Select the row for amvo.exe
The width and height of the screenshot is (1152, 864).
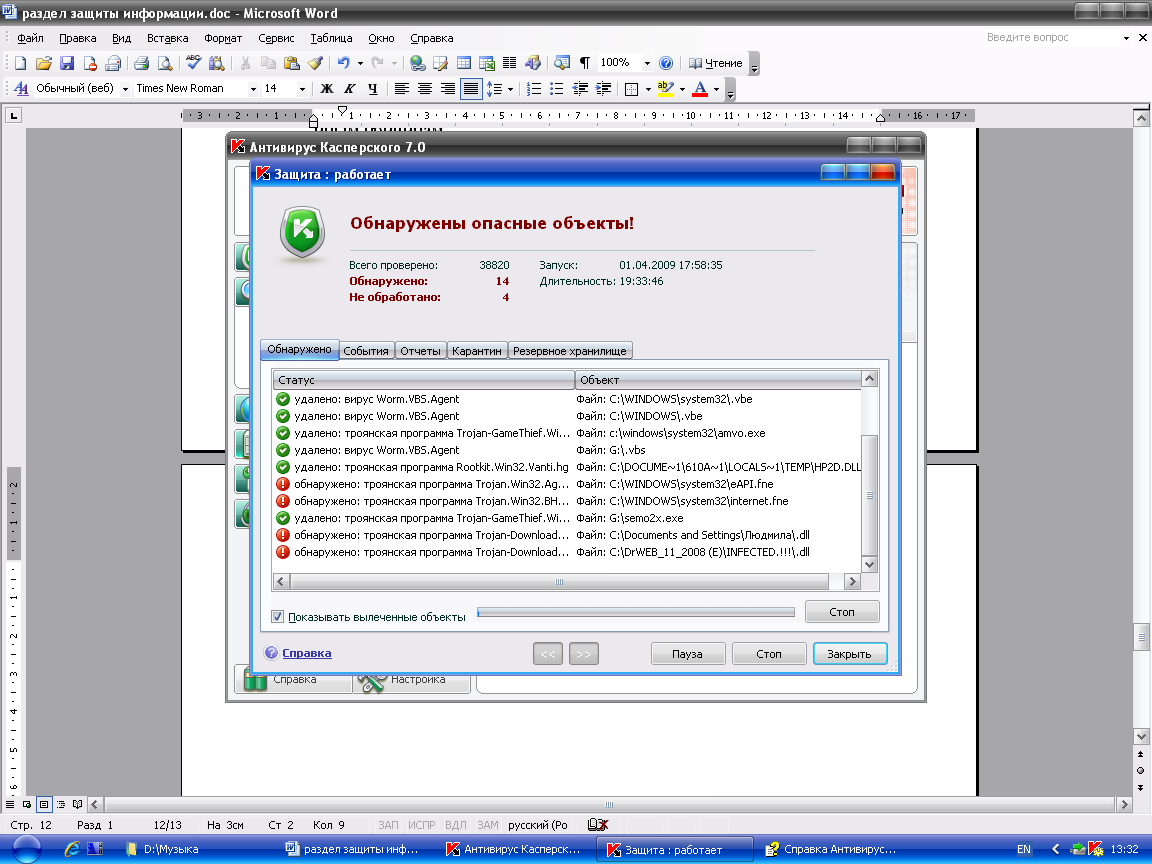pyautogui.click(x=567, y=433)
